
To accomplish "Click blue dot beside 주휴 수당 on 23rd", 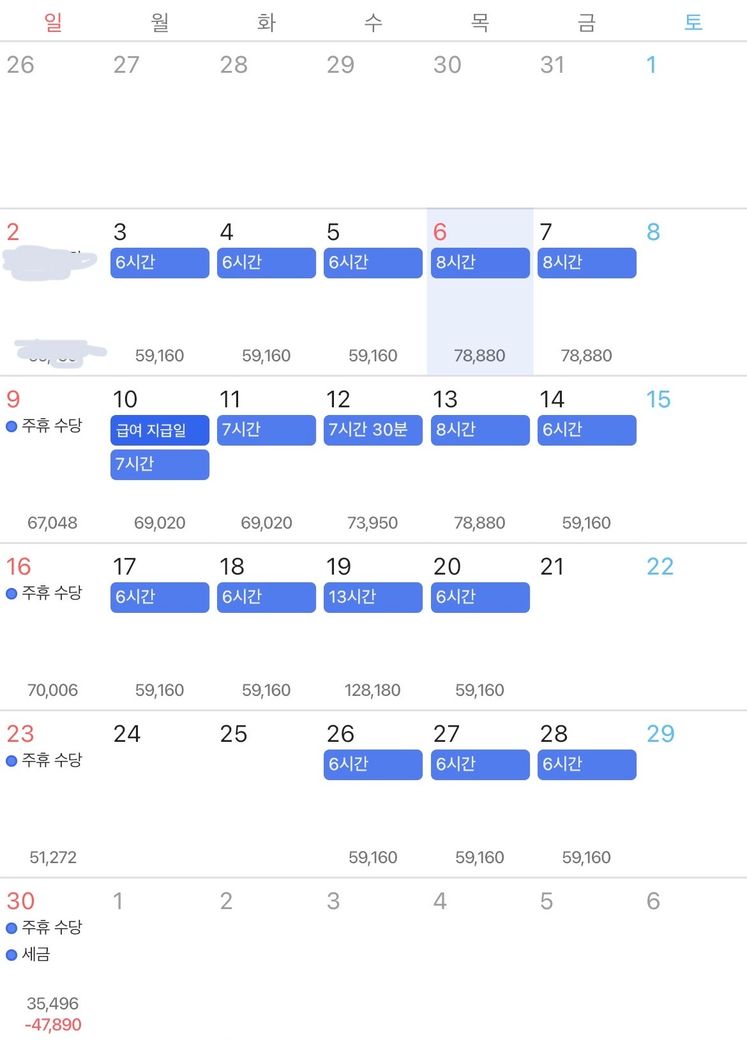I will (x=12, y=761).
